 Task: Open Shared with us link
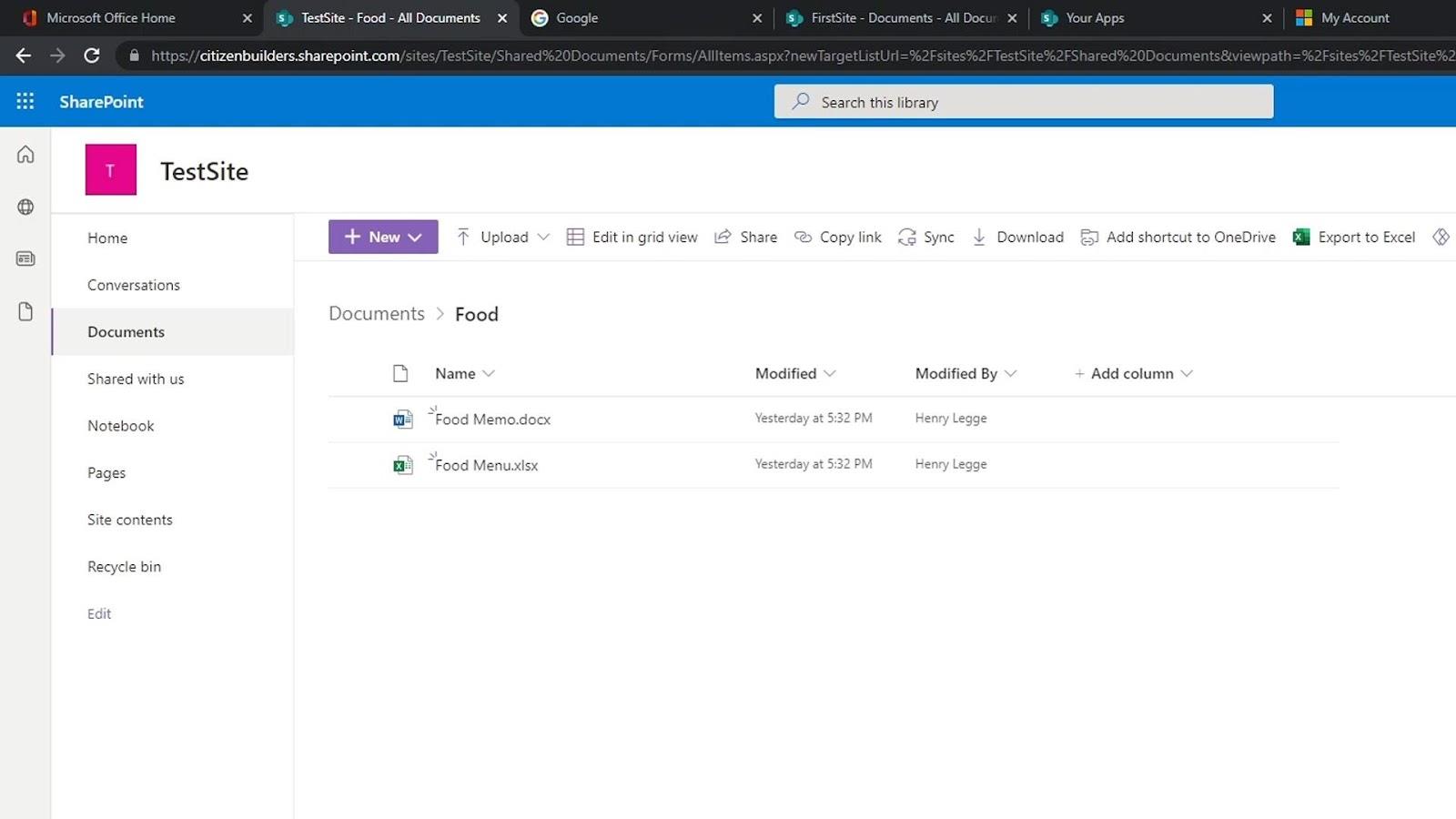point(136,379)
